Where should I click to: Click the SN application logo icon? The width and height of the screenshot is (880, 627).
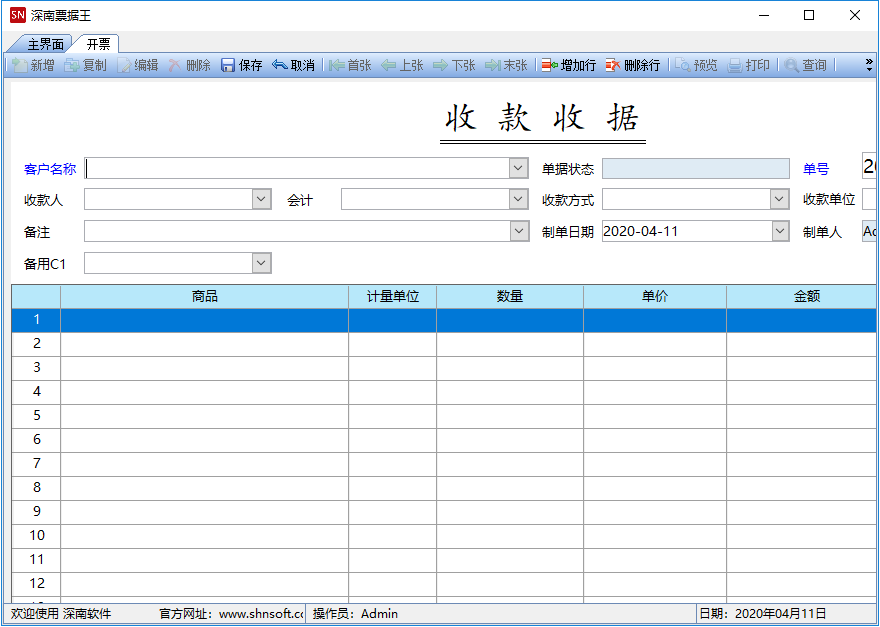[18, 15]
